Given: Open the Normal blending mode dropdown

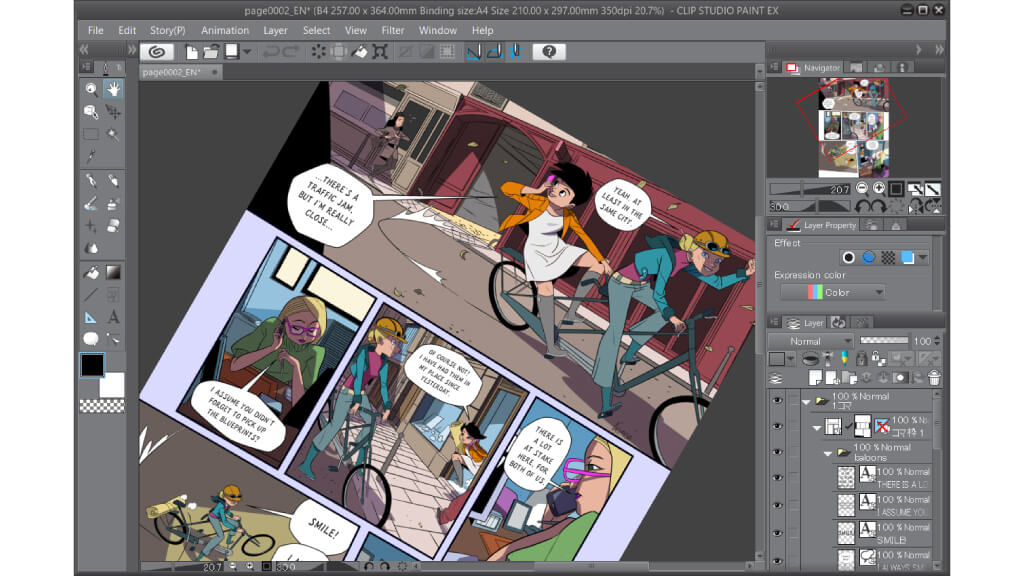Looking at the screenshot, I should click(808, 341).
